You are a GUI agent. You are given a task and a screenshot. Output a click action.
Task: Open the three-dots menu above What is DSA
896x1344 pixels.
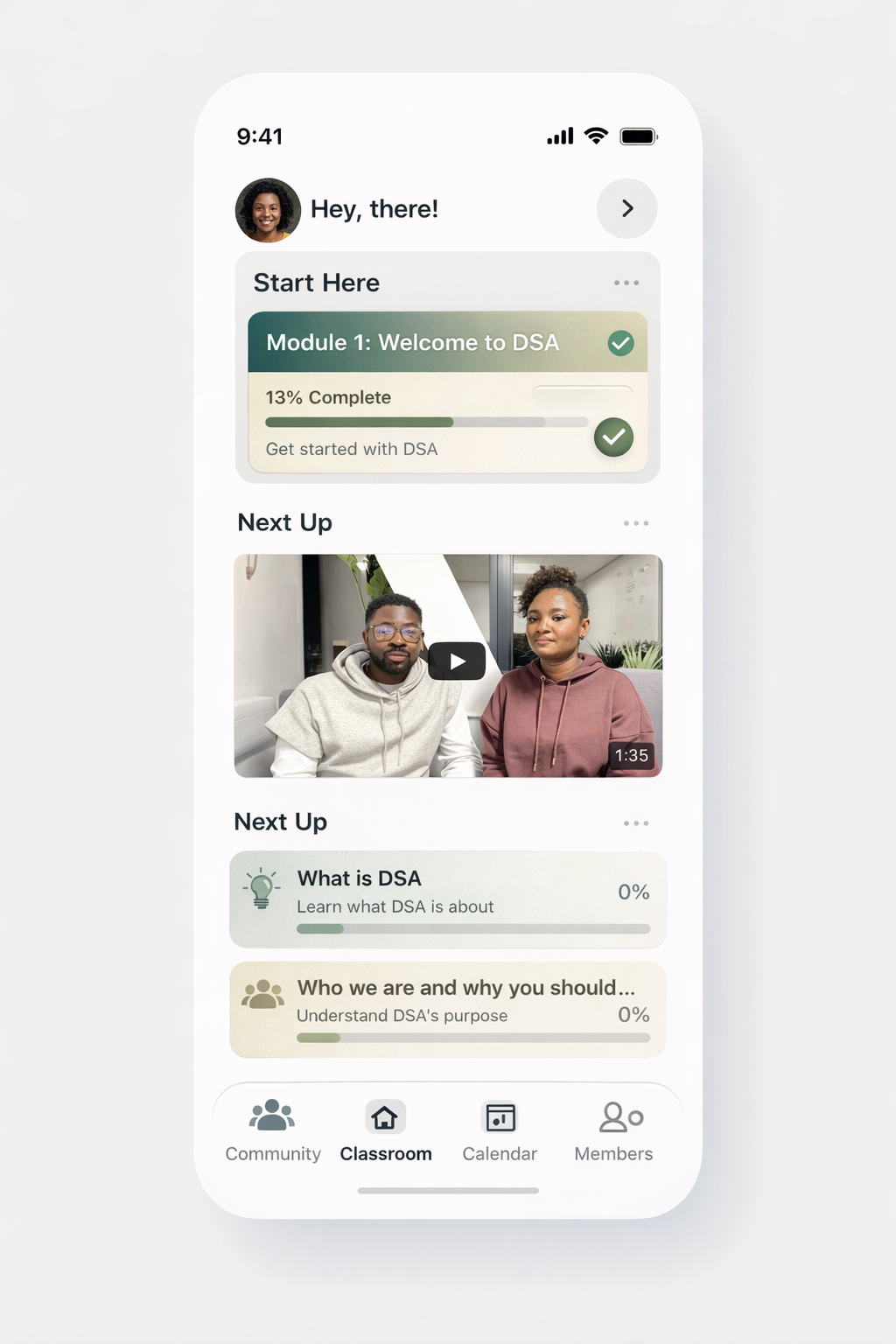[636, 823]
